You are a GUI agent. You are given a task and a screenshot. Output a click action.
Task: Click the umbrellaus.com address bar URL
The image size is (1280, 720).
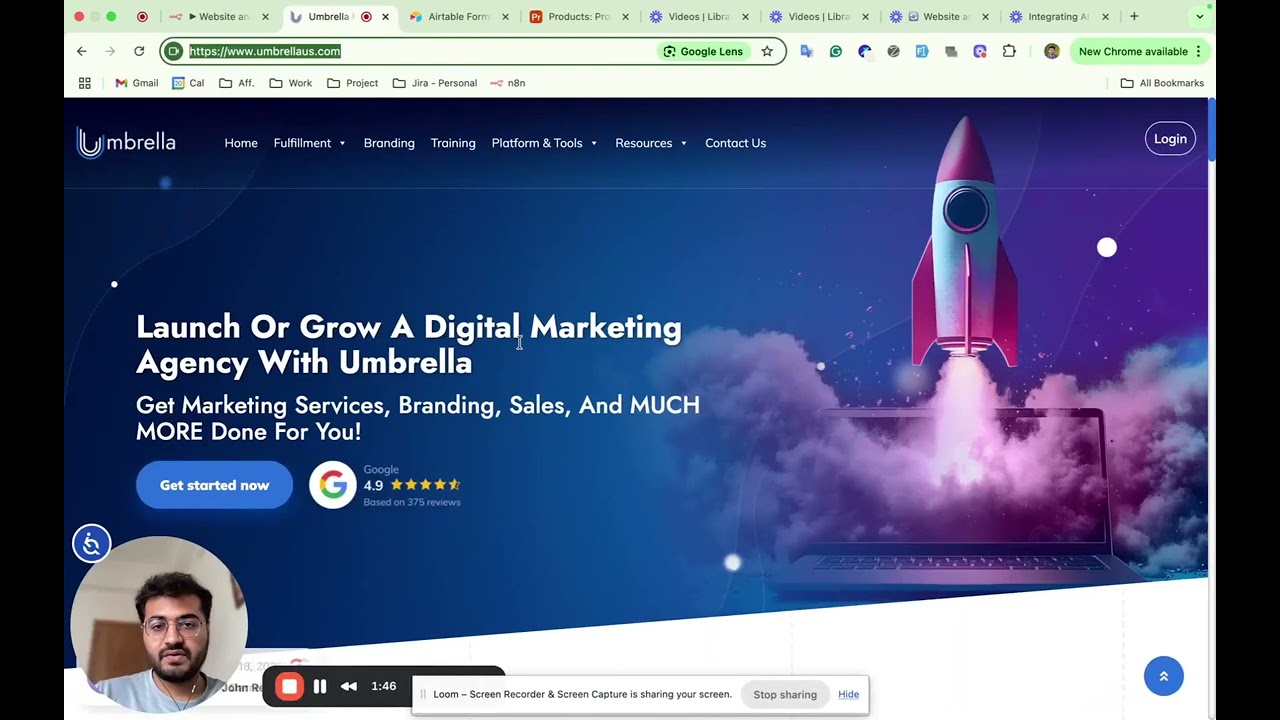(x=265, y=51)
